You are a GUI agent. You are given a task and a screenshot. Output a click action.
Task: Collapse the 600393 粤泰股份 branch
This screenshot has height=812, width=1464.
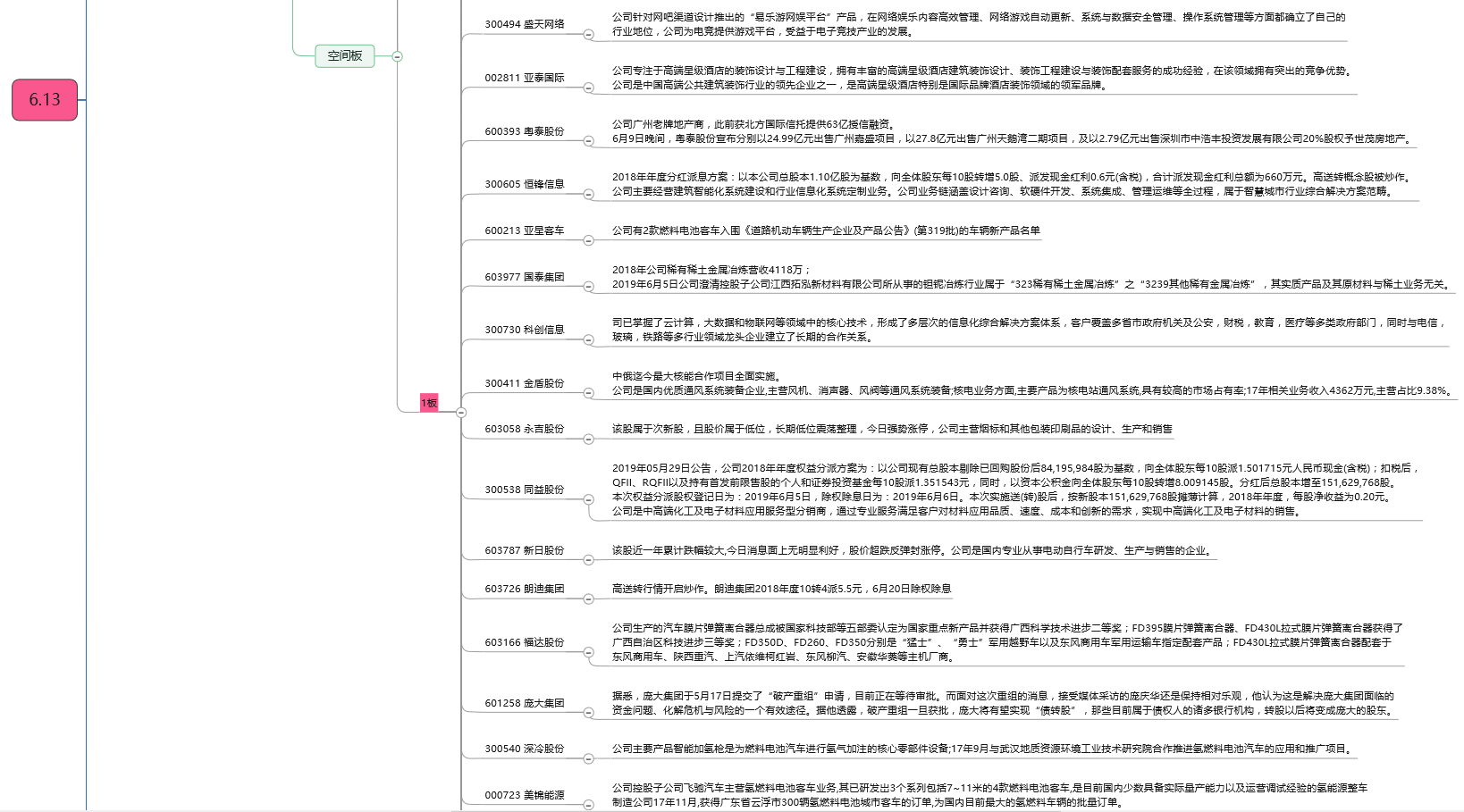[x=588, y=141]
